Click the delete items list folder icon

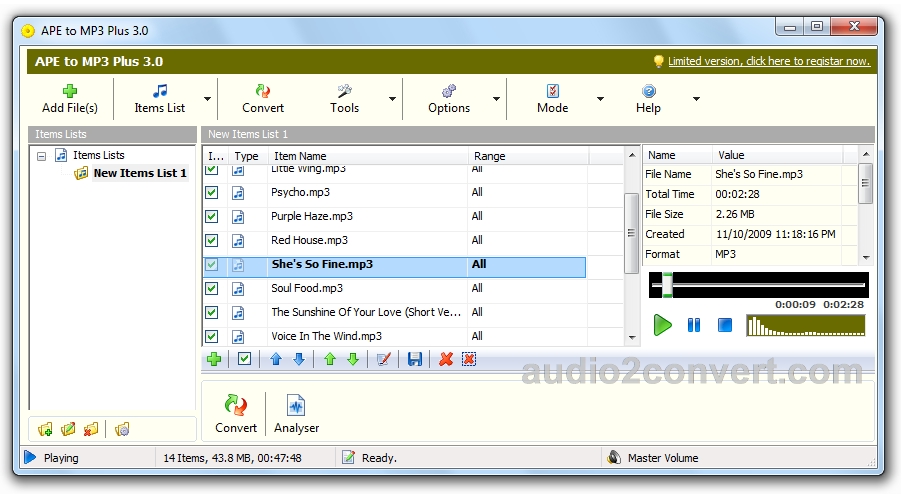pos(91,430)
